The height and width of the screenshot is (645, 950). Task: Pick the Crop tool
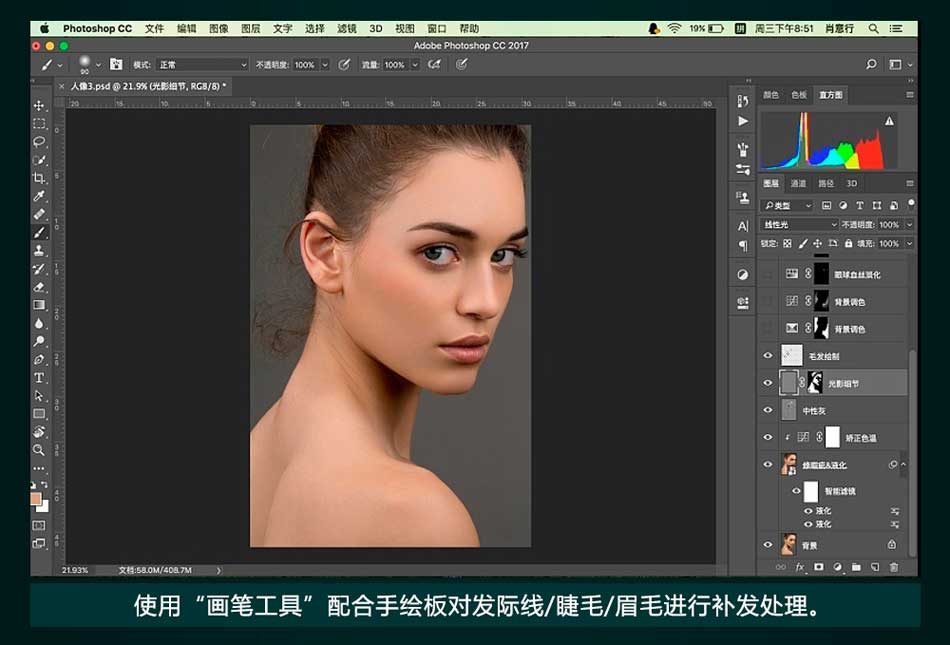(x=39, y=178)
